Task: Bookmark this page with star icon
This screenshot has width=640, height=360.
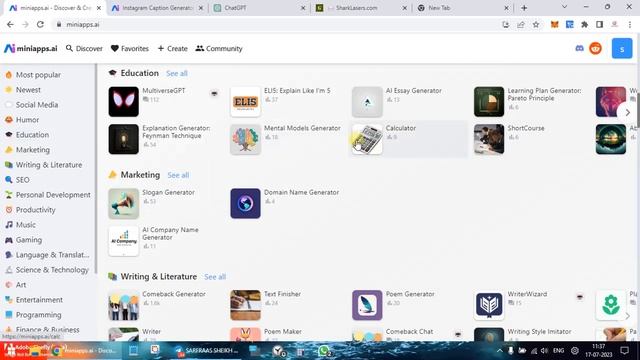Action: click(536, 24)
